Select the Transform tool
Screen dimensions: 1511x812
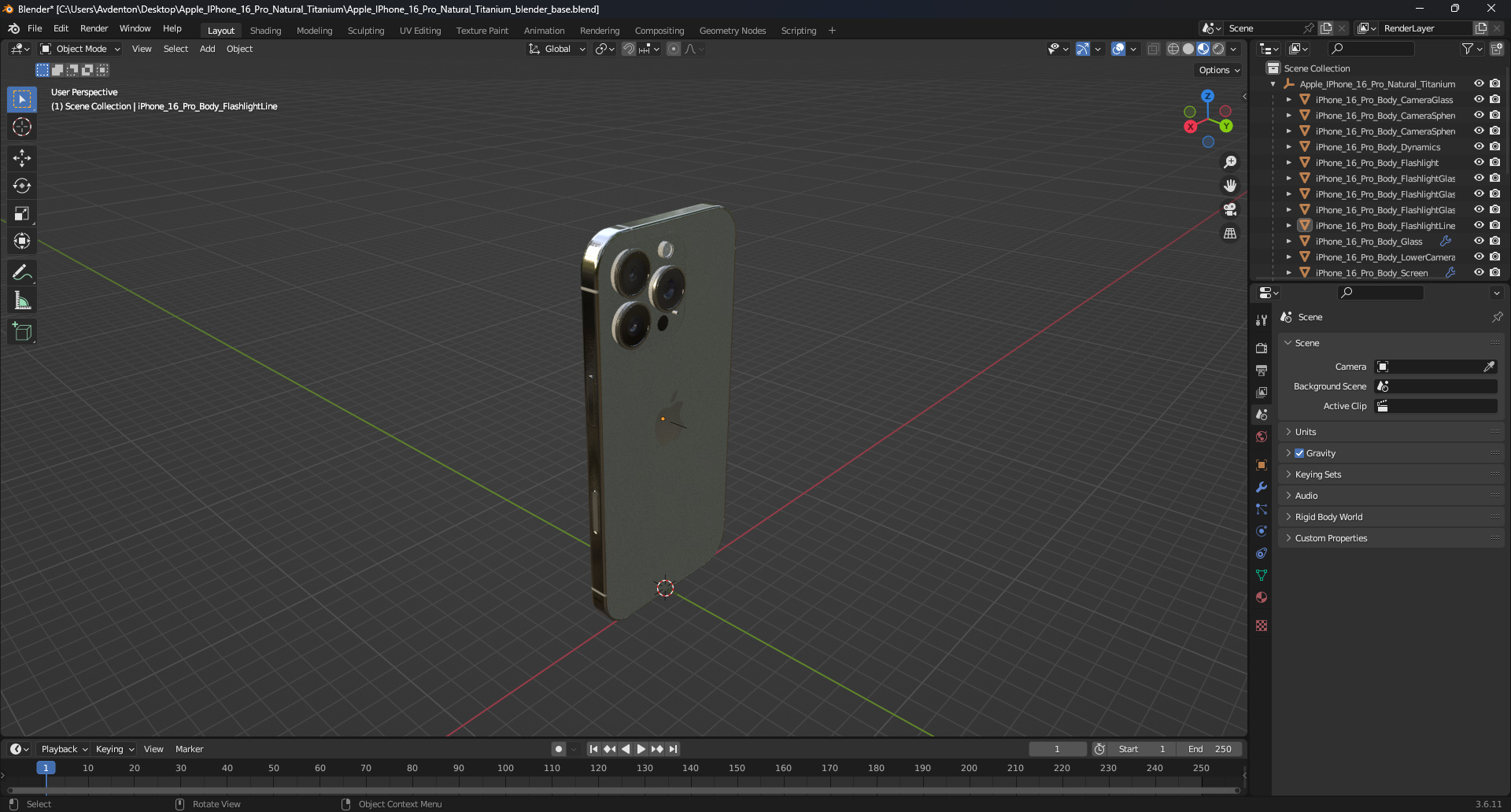point(22,241)
